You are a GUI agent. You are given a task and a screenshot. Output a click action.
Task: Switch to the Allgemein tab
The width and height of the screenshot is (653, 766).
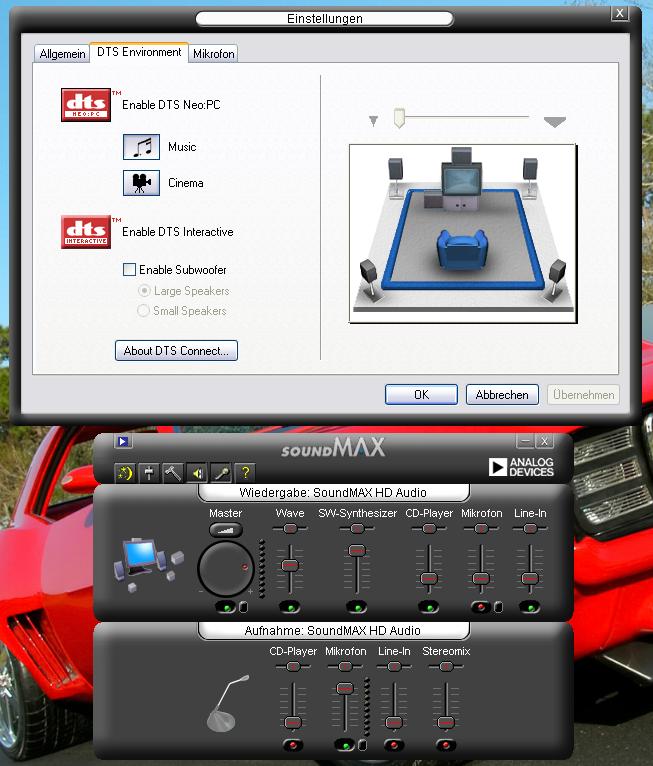tap(62, 54)
